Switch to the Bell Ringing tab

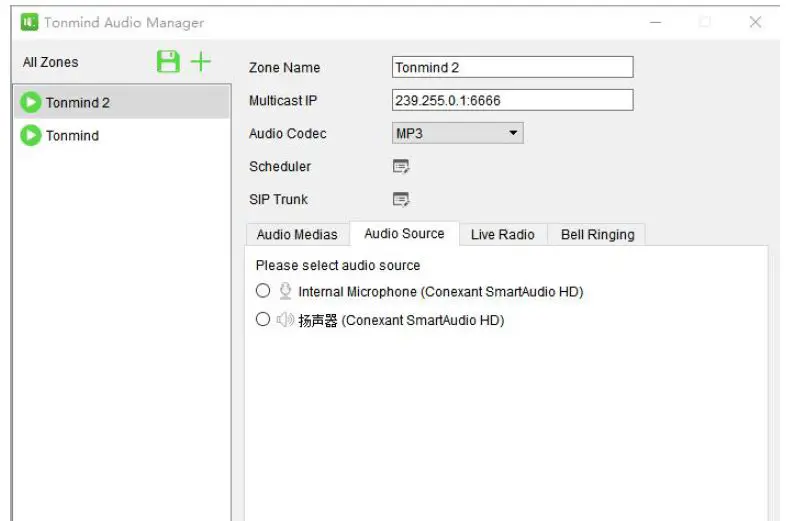pos(598,235)
